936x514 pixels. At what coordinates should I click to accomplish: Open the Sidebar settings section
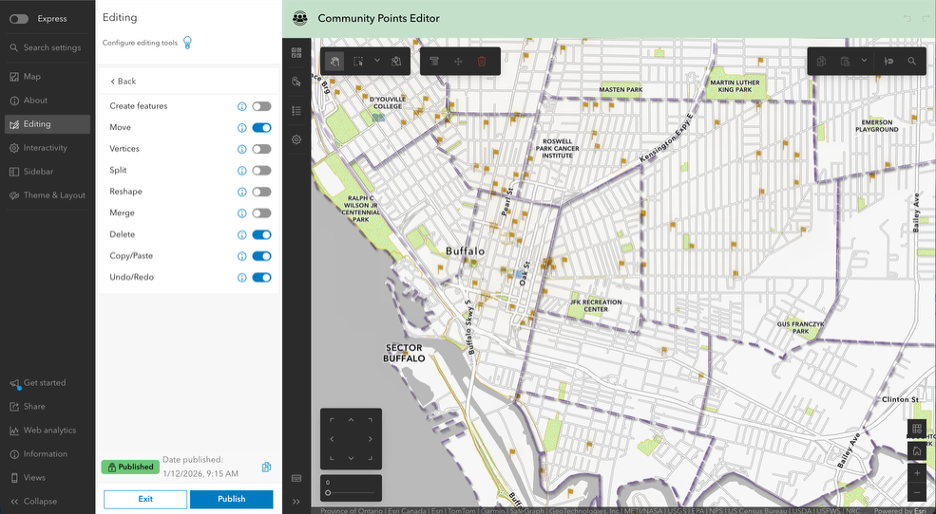(x=47, y=171)
